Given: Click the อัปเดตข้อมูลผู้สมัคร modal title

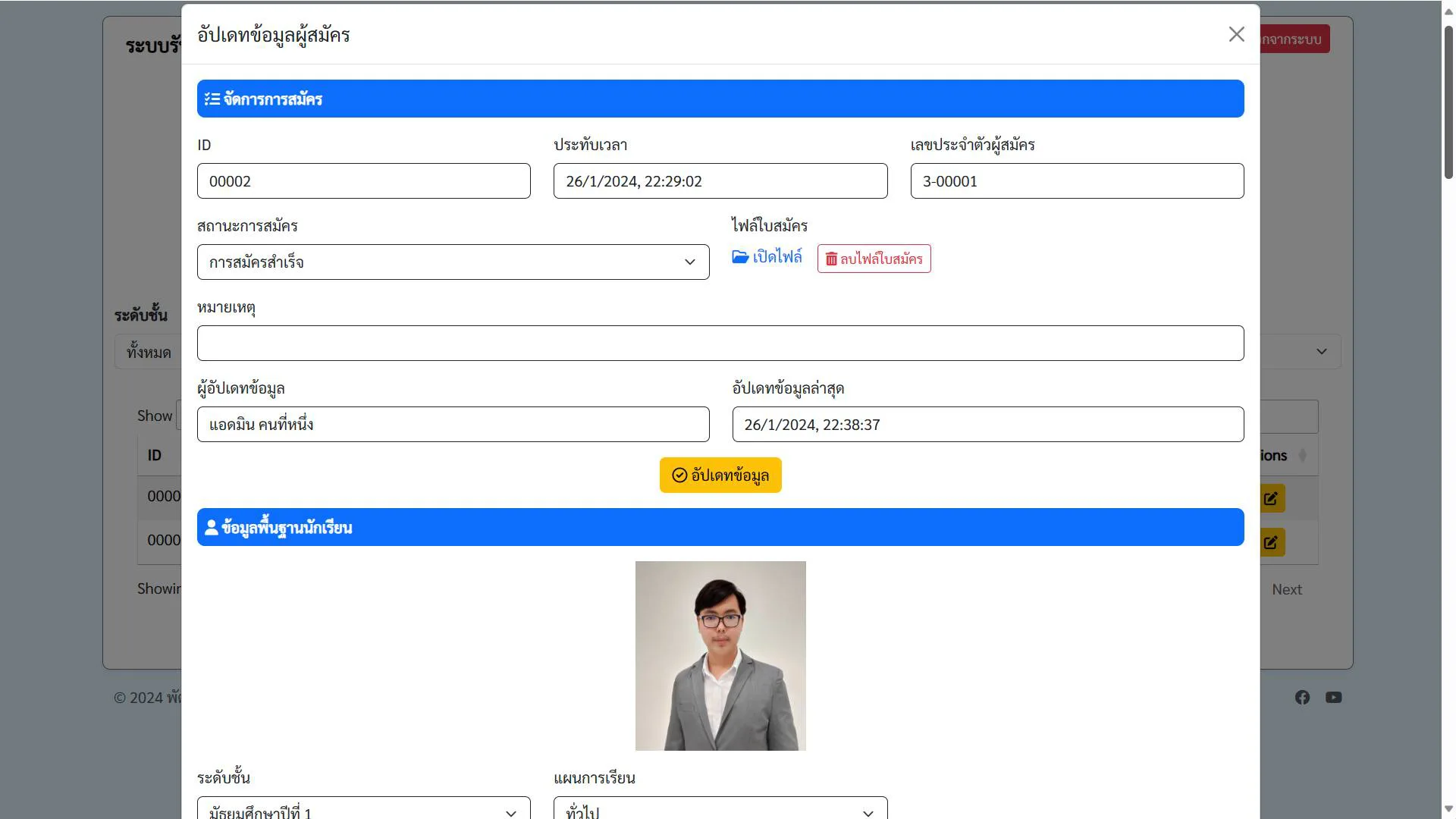Looking at the screenshot, I should point(273,35).
